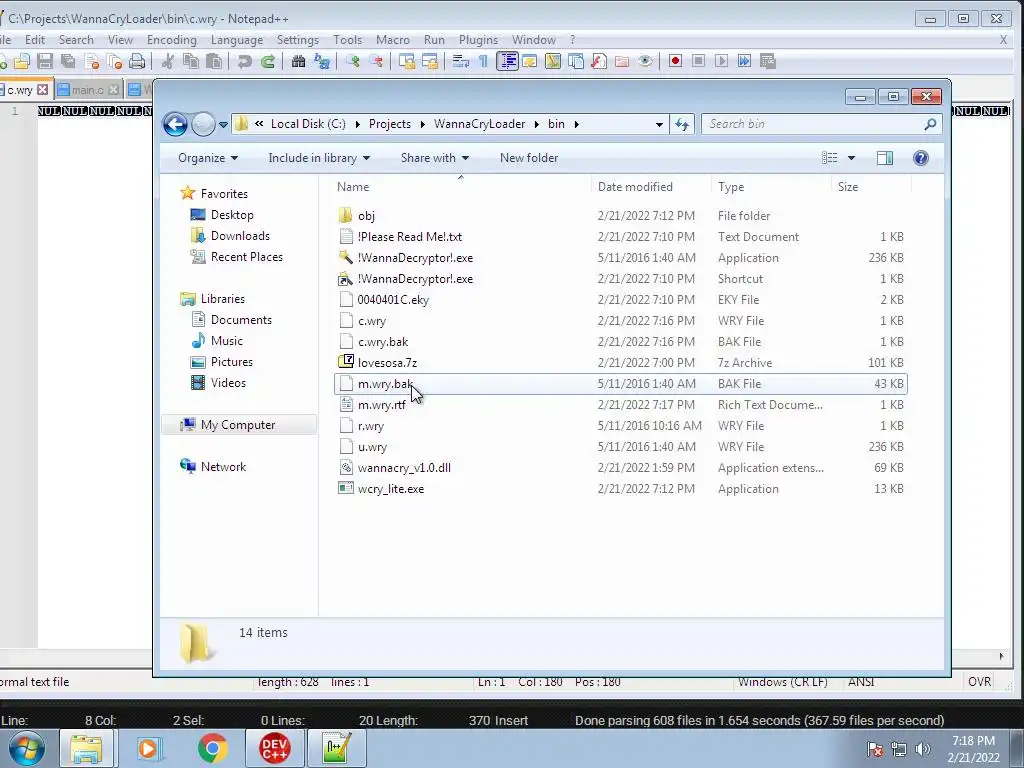This screenshot has height=768, width=1024.
Task: Open the recent locations dropdown arrow
Action: click(x=223, y=124)
